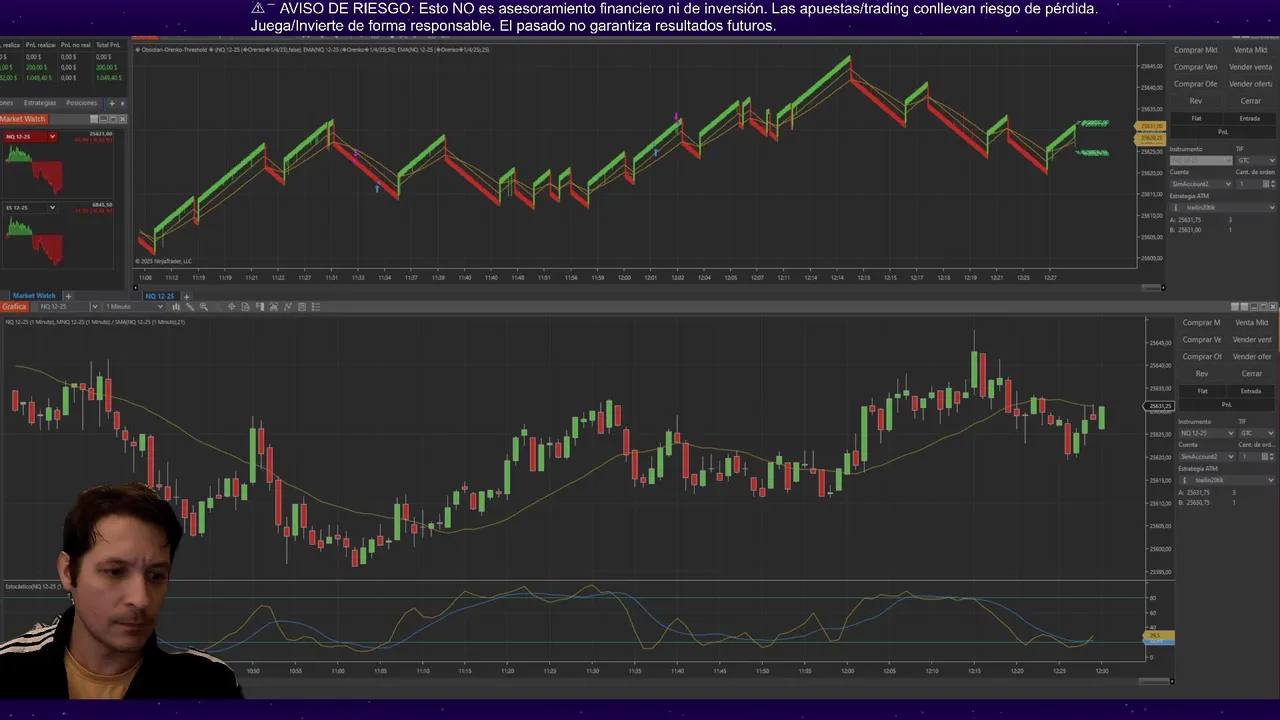Open the NQ 12-25 instrument dropdown in lower Chart Trader
1280x720 pixels.
pos(1207,433)
